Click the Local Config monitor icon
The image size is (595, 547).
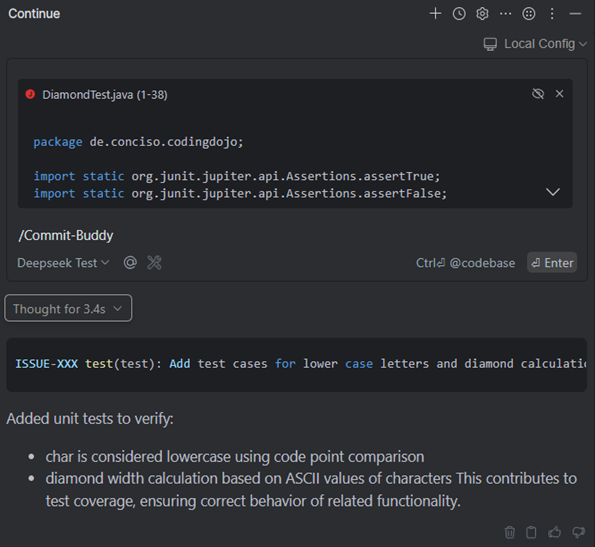490,44
